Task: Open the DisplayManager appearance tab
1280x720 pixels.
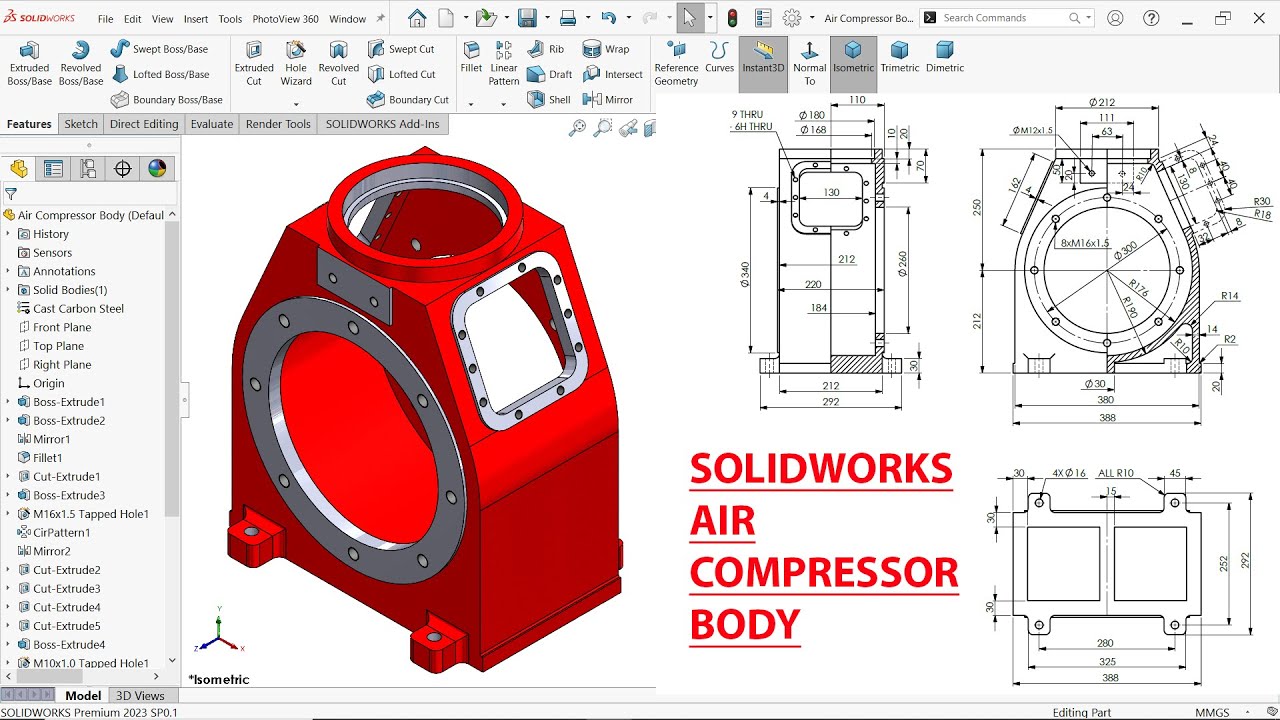Action: click(x=157, y=169)
